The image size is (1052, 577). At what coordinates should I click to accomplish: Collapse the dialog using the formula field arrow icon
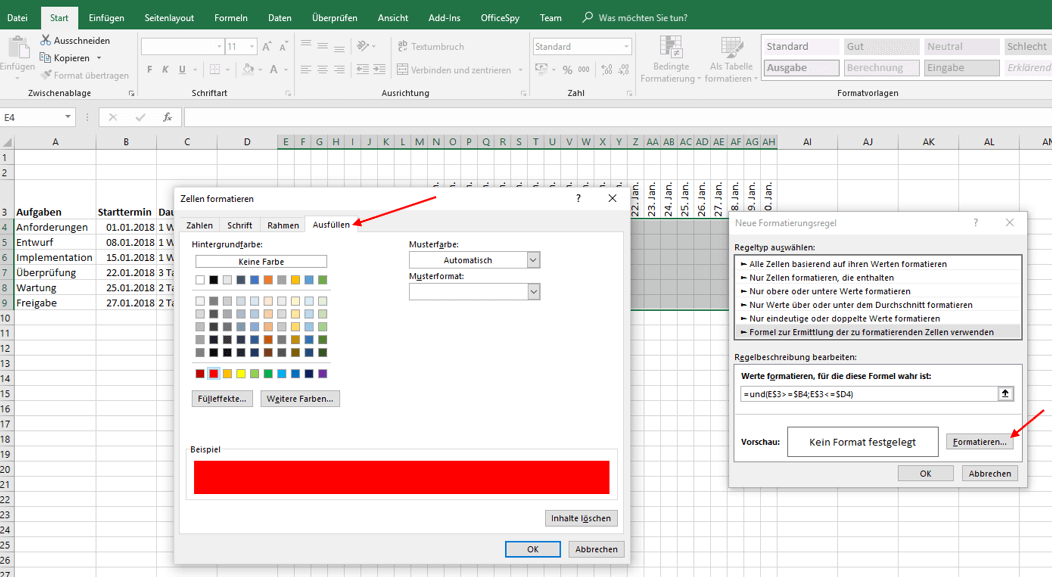coord(1005,394)
